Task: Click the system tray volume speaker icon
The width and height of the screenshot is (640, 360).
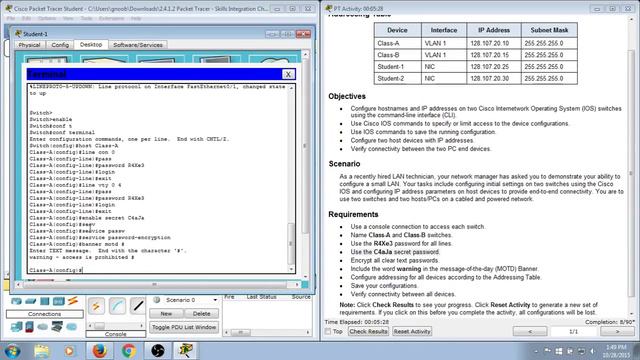Action: point(592,351)
